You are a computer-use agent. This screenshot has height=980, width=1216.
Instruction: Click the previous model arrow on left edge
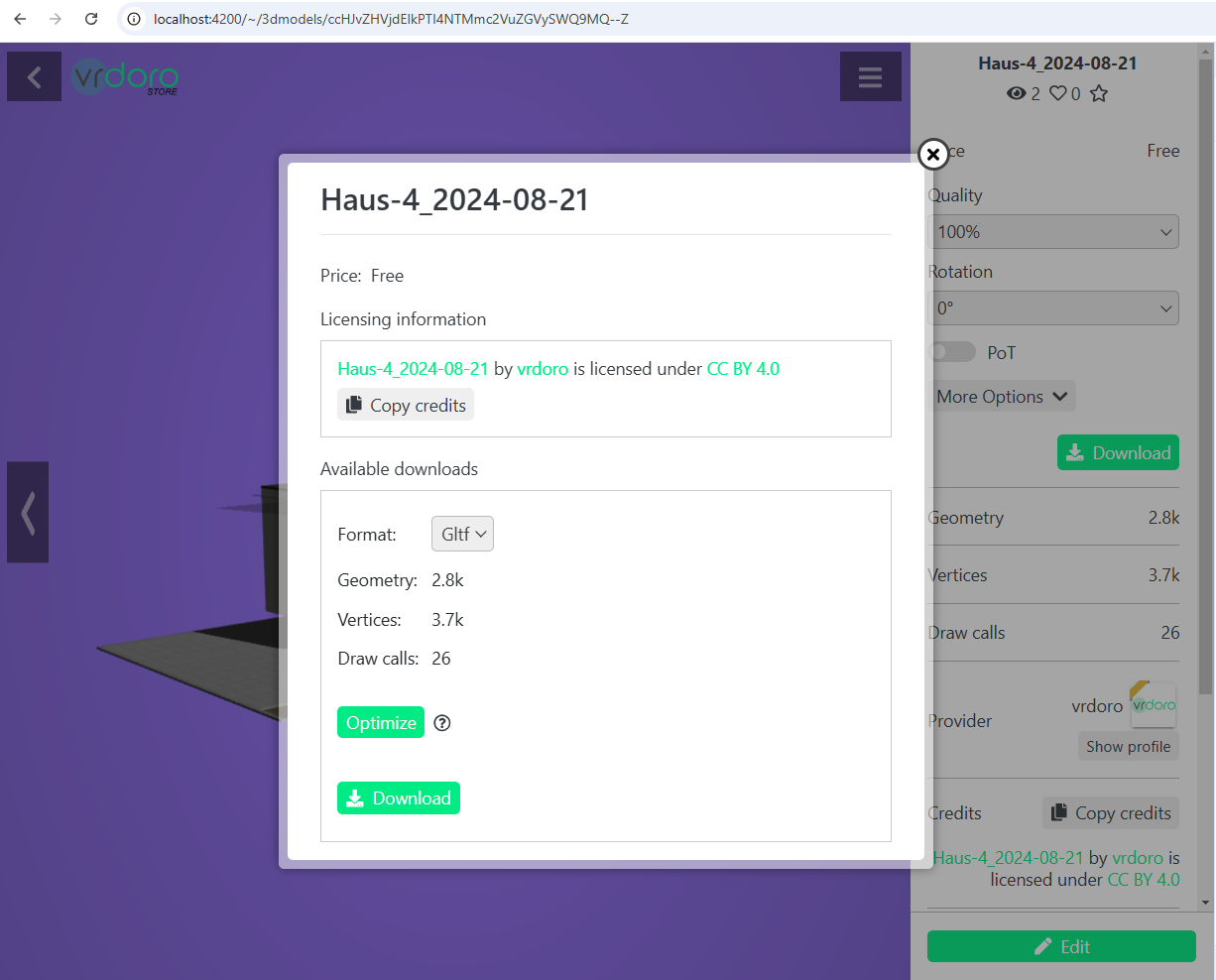click(28, 513)
